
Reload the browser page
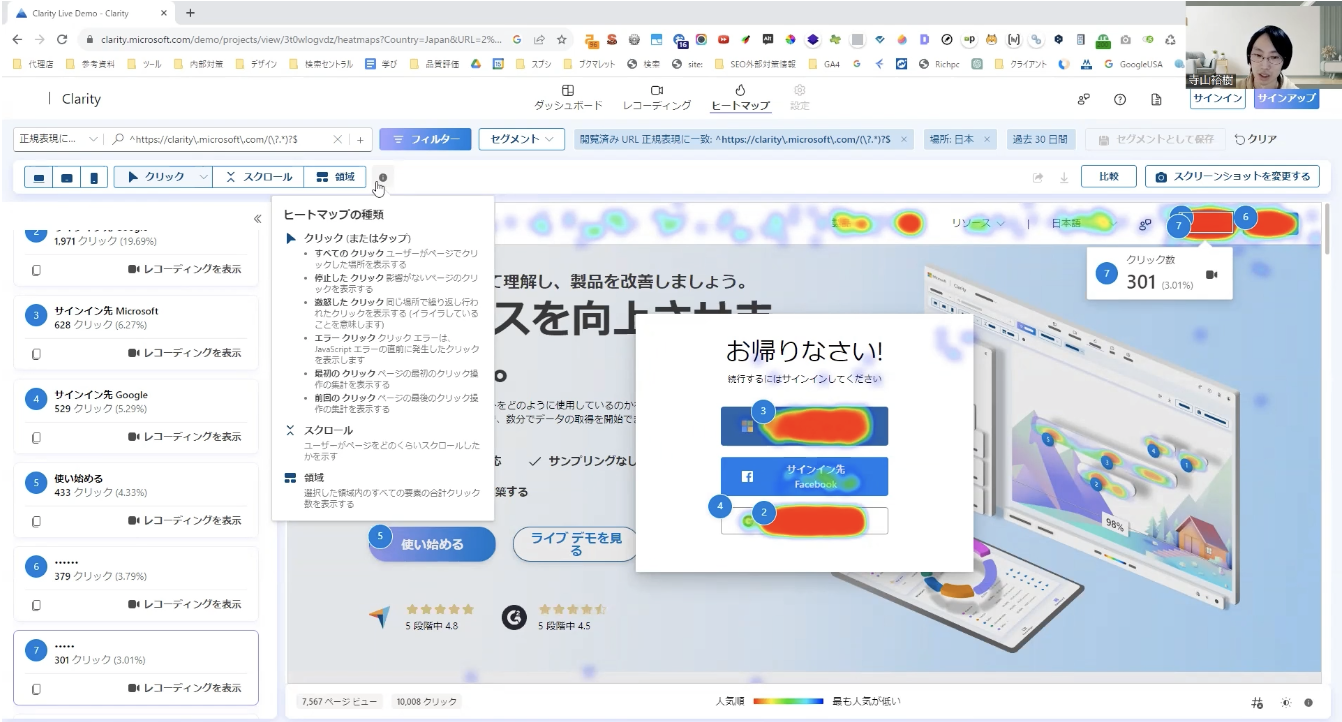pos(62,40)
